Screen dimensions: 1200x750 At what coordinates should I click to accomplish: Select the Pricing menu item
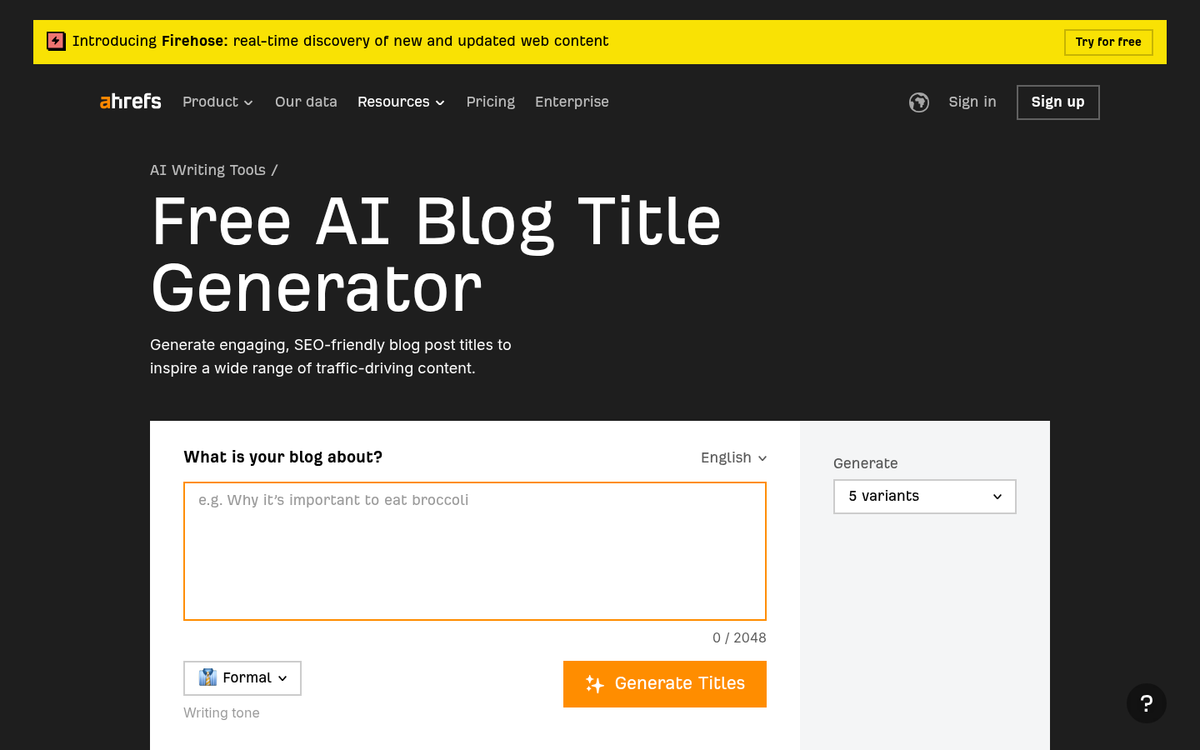coord(490,102)
